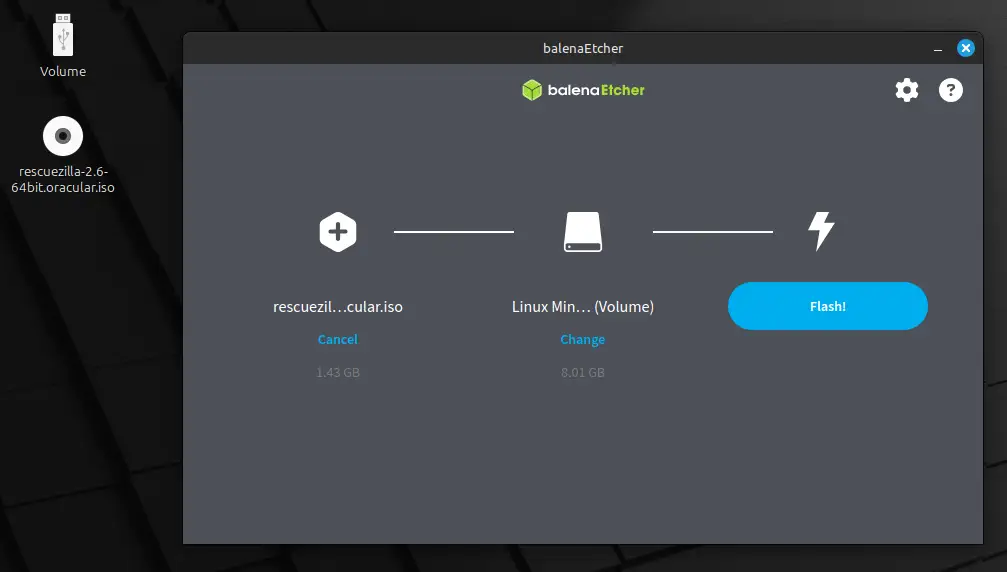This screenshot has width=1007, height=572.
Task: Click the balenaEtcher window title bar text
Action: point(582,48)
